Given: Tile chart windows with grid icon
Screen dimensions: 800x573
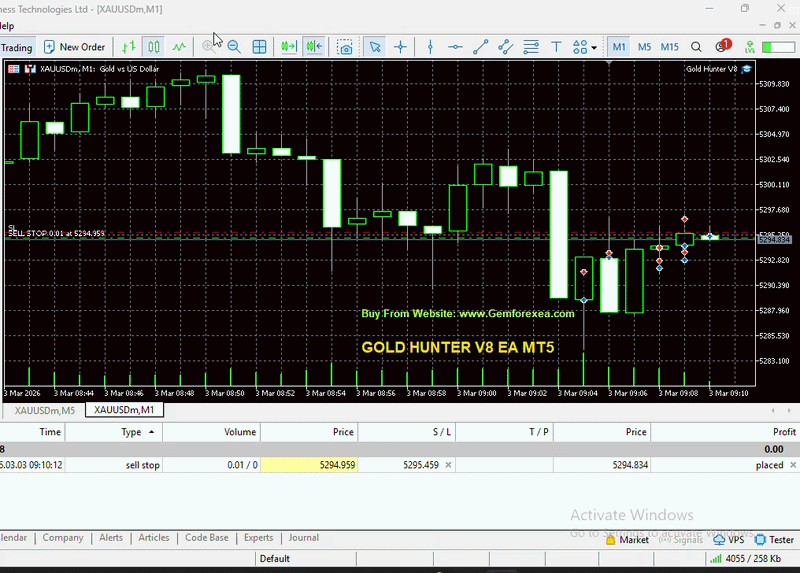Looking at the screenshot, I should [x=259, y=47].
